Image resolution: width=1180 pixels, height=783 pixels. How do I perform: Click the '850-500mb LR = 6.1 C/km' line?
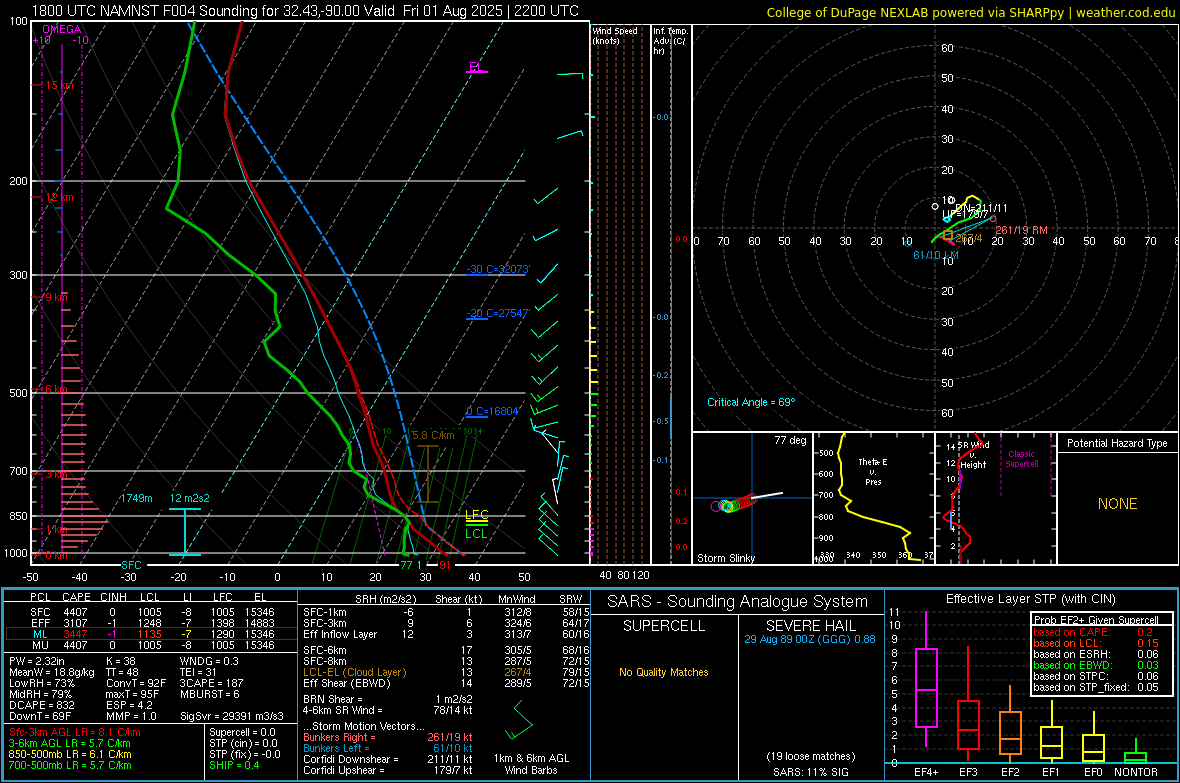coord(70,754)
